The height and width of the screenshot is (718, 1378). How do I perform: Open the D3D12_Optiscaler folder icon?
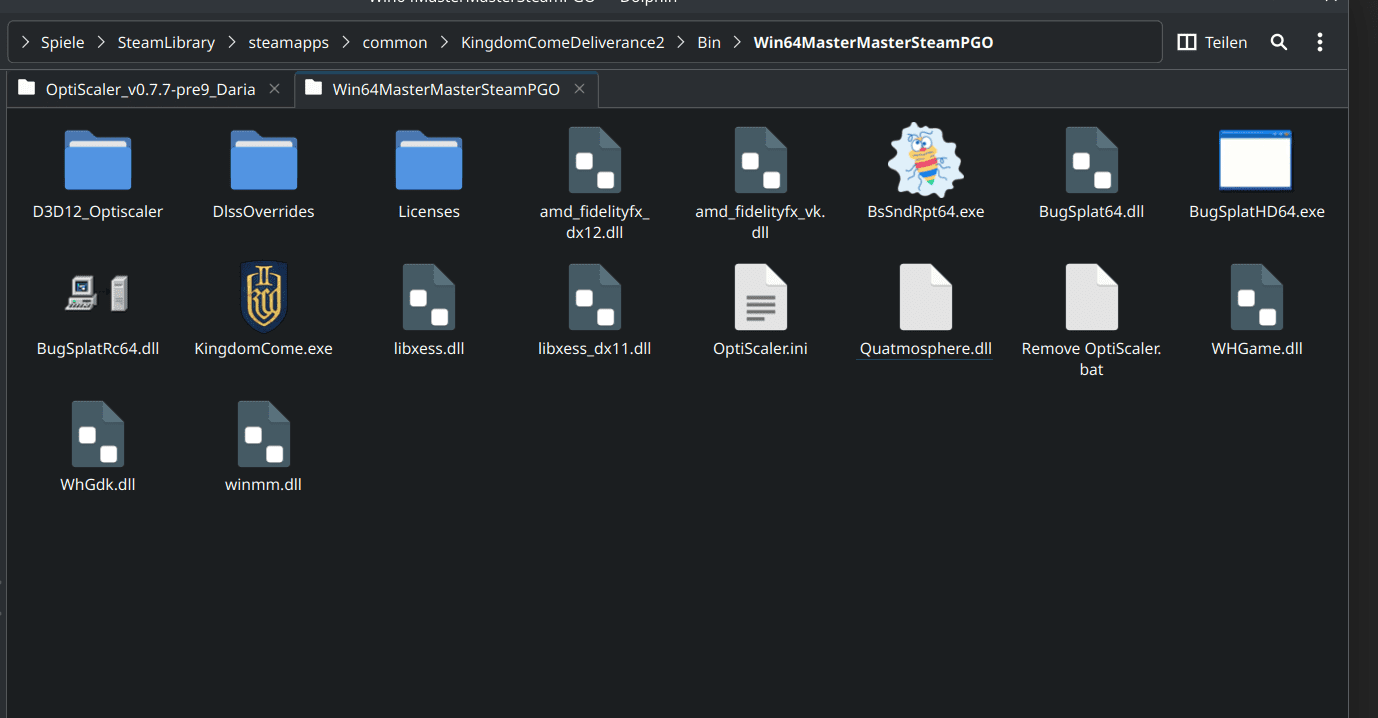pyautogui.click(x=98, y=160)
